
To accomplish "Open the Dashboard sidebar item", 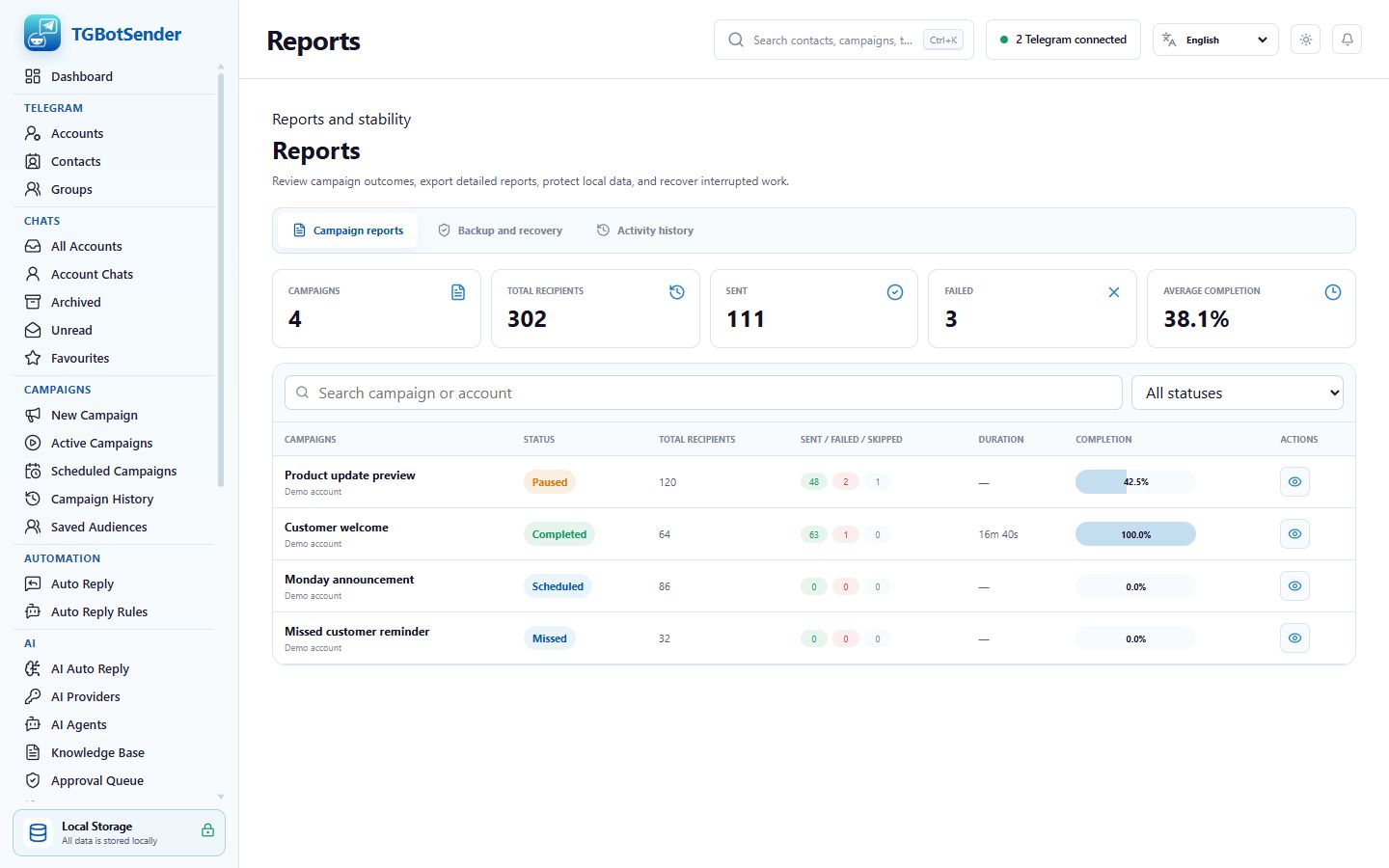I will (114, 76).
